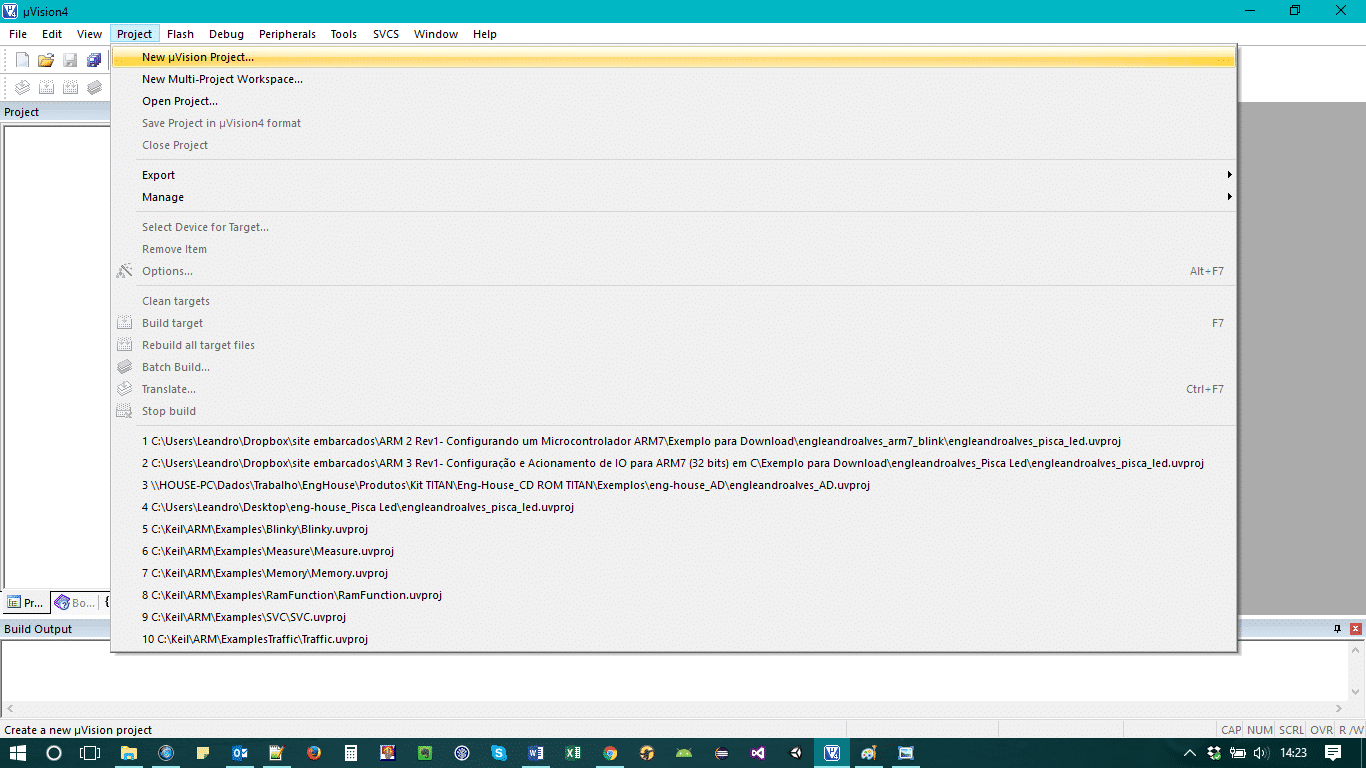The width and height of the screenshot is (1366, 768).
Task: Select New Multi-Project Workspace
Action: click(x=222, y=79)
